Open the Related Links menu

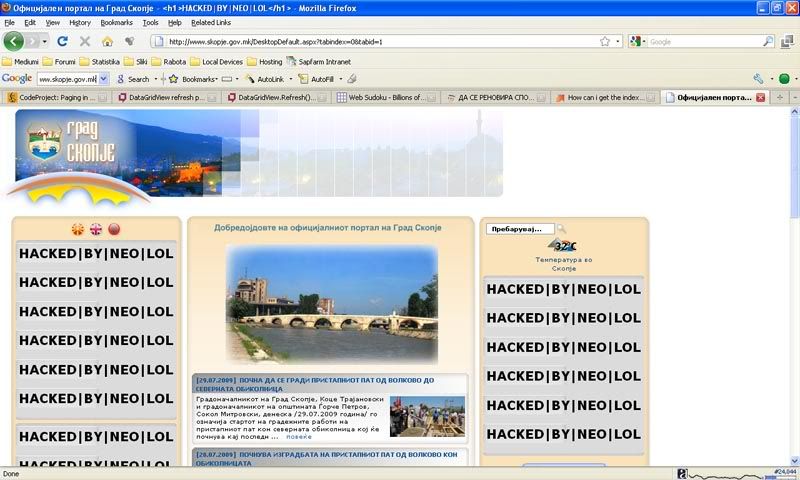tap(211, 22)
